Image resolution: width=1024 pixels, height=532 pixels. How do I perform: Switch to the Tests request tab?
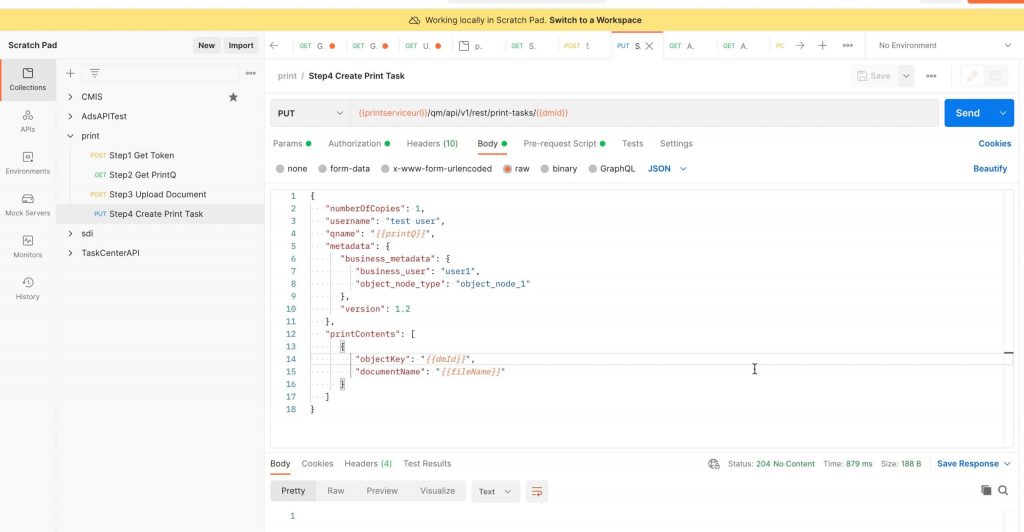(x=632, y=144)
